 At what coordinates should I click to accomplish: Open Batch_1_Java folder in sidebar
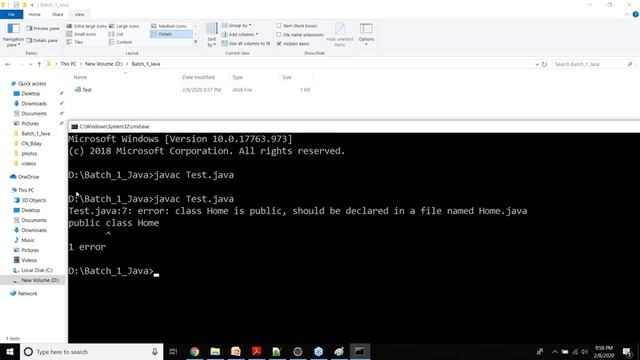pyautogui.click(x=36, y=133)
